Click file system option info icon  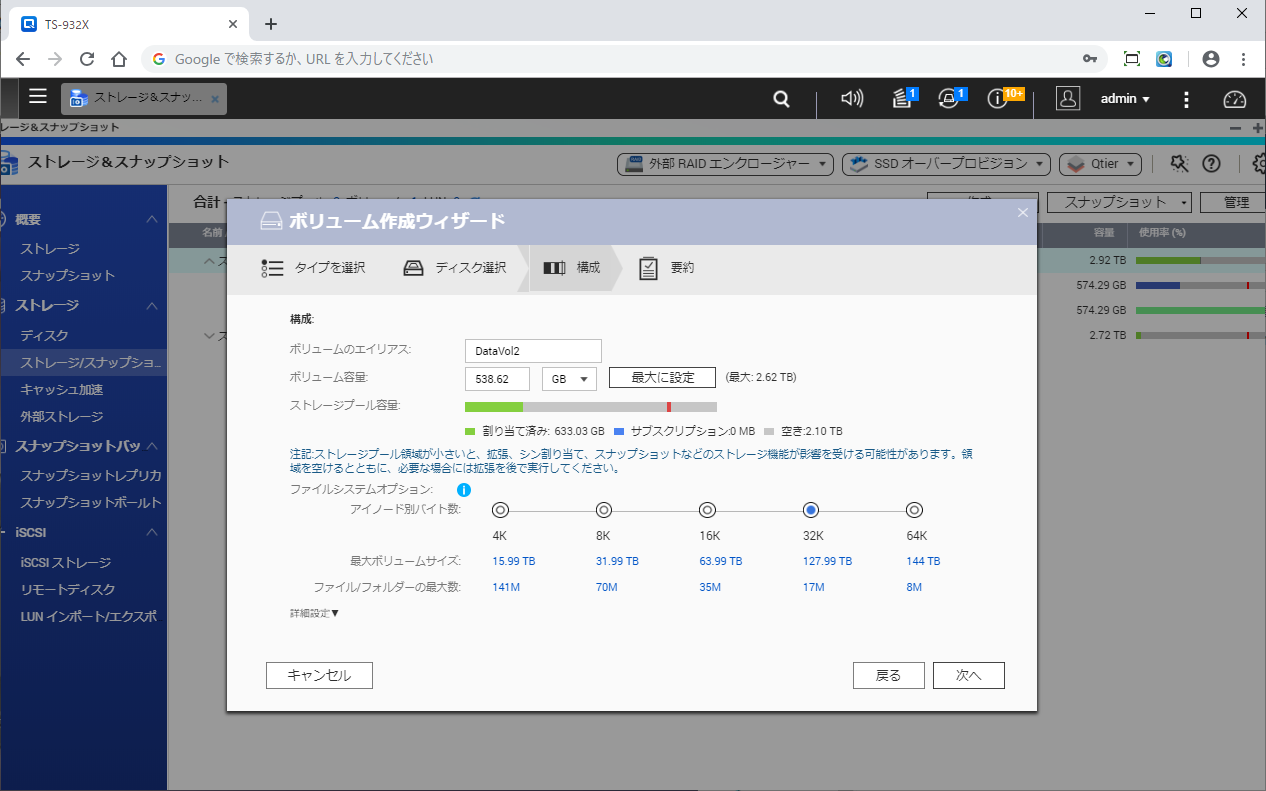tap(464, 490)
